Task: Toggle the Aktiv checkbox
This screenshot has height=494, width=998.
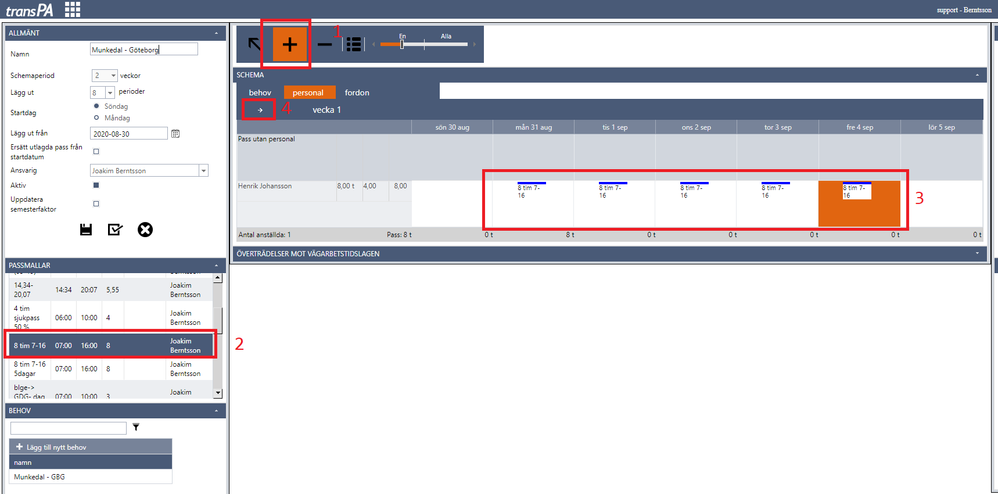Action: 96,185
